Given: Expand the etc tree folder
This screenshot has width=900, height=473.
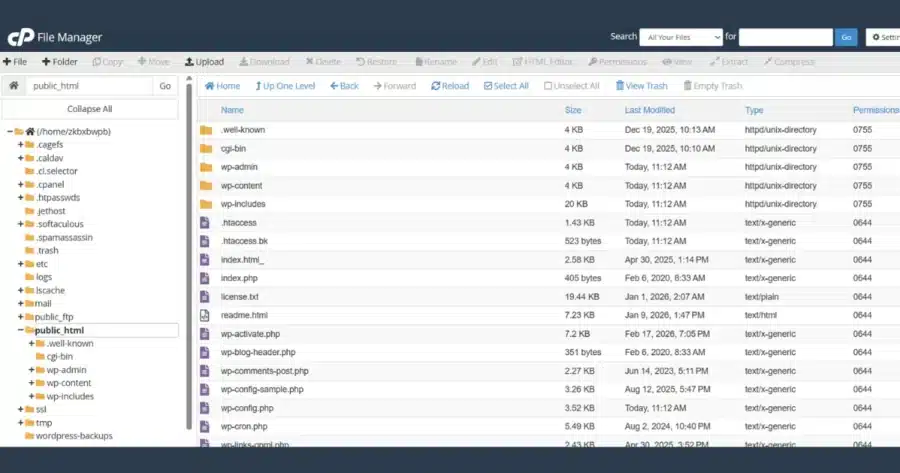Looking at the screenshot, I should [21, 264].
